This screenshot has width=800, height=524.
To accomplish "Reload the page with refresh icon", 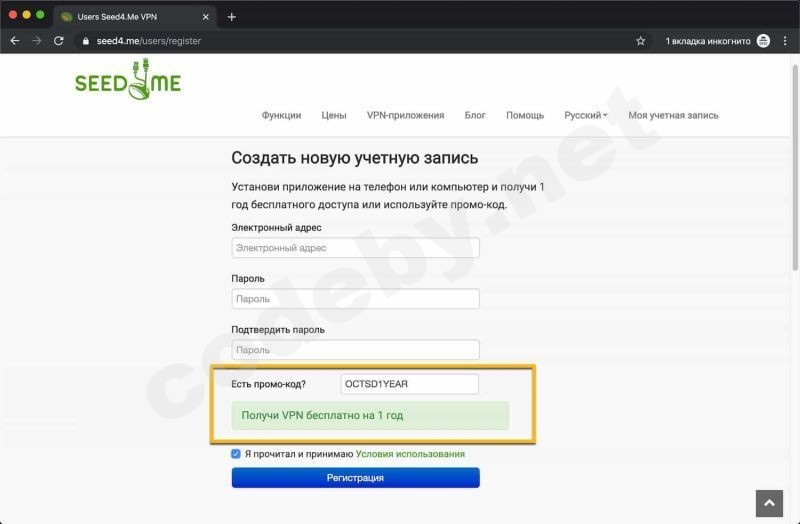I will click(59, 41).
